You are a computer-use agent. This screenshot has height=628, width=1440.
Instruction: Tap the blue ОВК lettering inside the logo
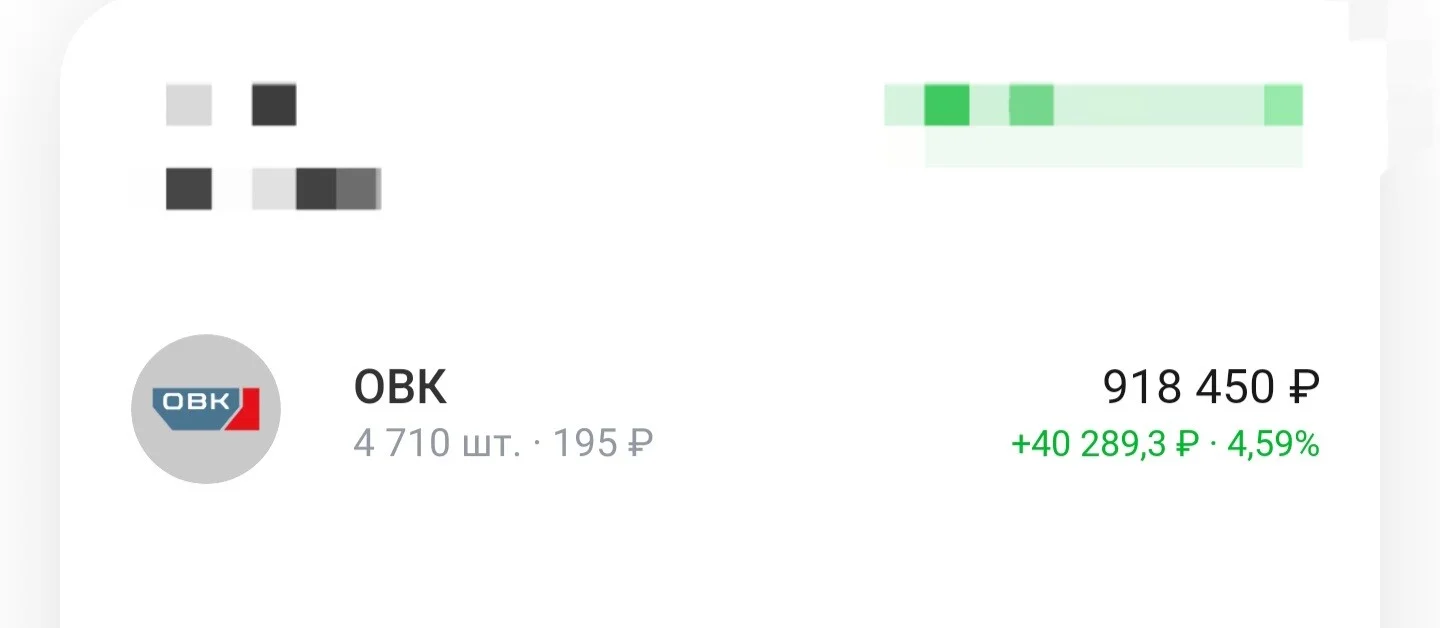(x=196, y=402)
